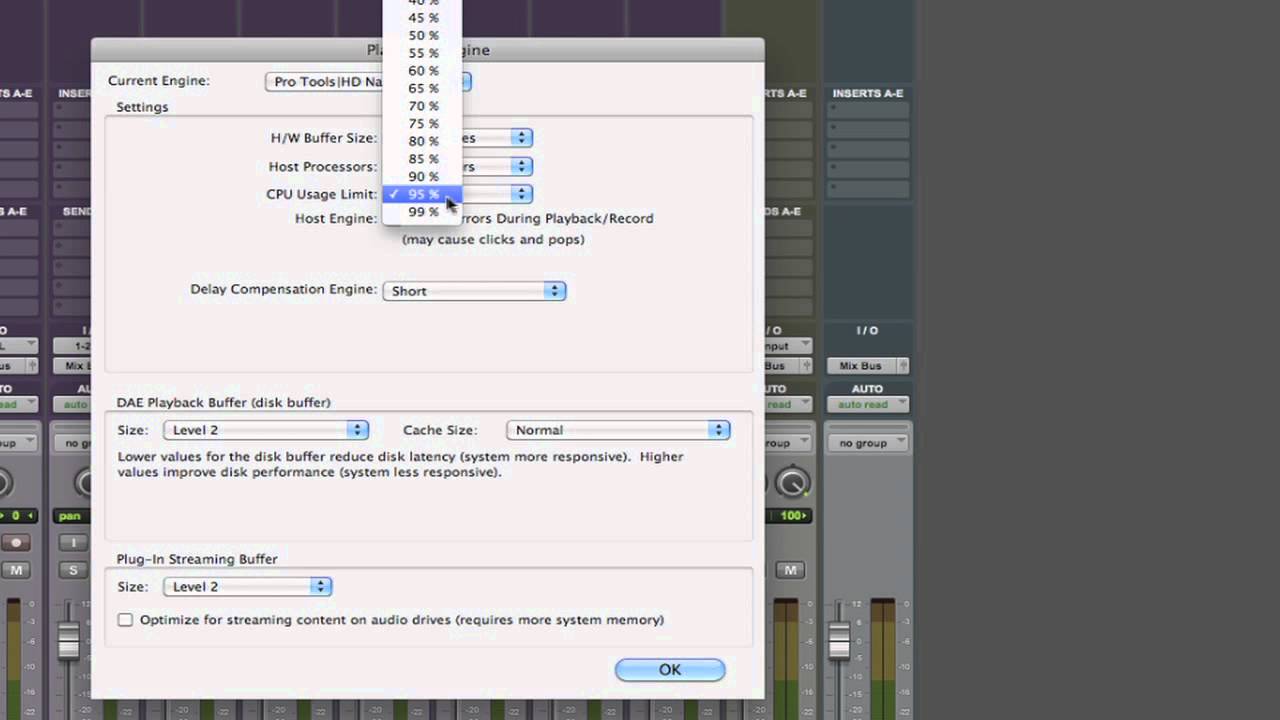The width and height of the screenshot is (1280, 720).
Task: Click the CPU Usage Limit dropdown arrows
Action: pos(521,194)
